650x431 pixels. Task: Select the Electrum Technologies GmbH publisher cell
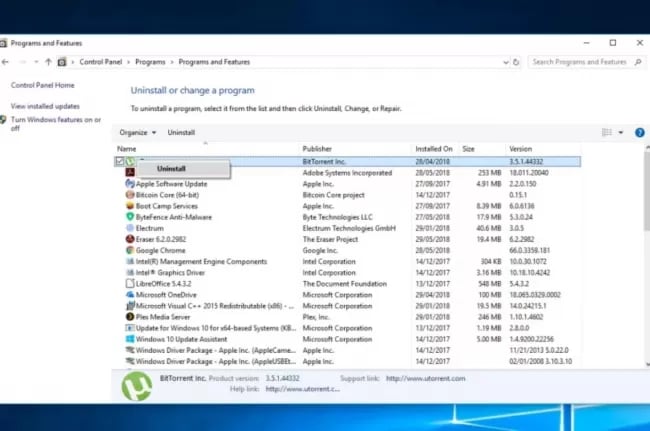pyautogui.click(x=349, y=228)
